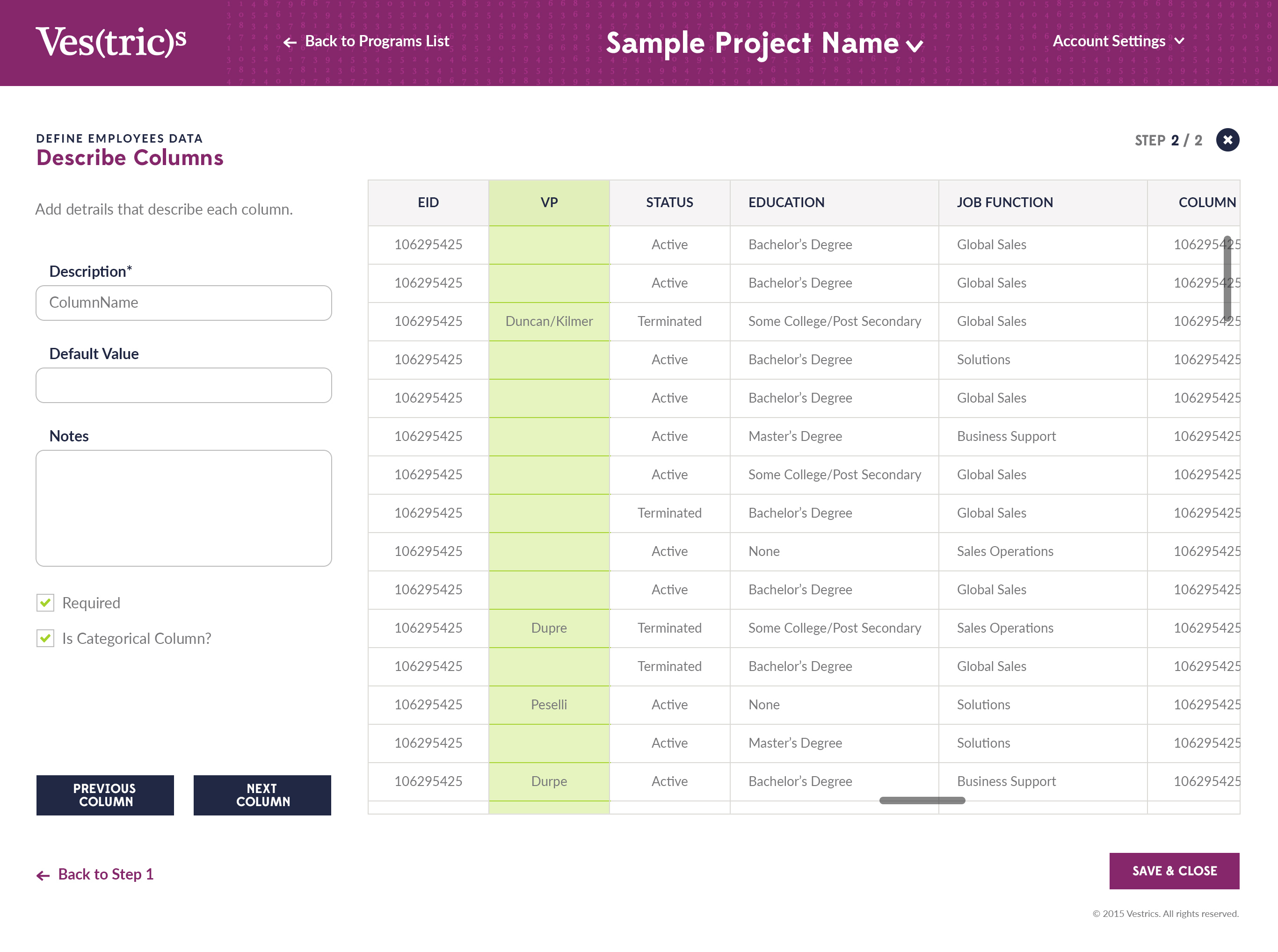Click the back arrow navigation icon

point(290,41)
